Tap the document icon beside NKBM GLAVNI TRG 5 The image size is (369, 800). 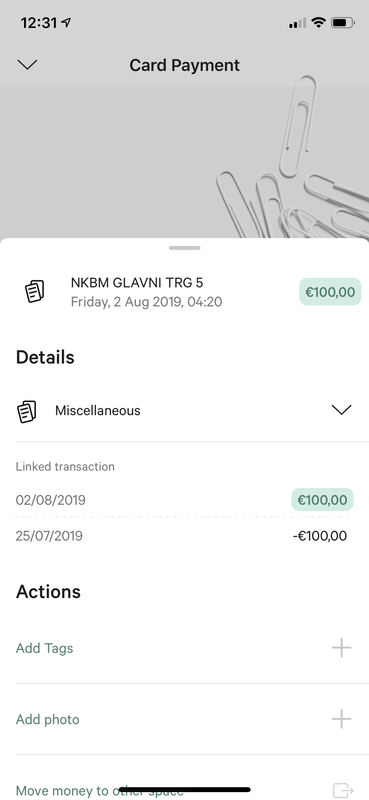pos(35,291)
